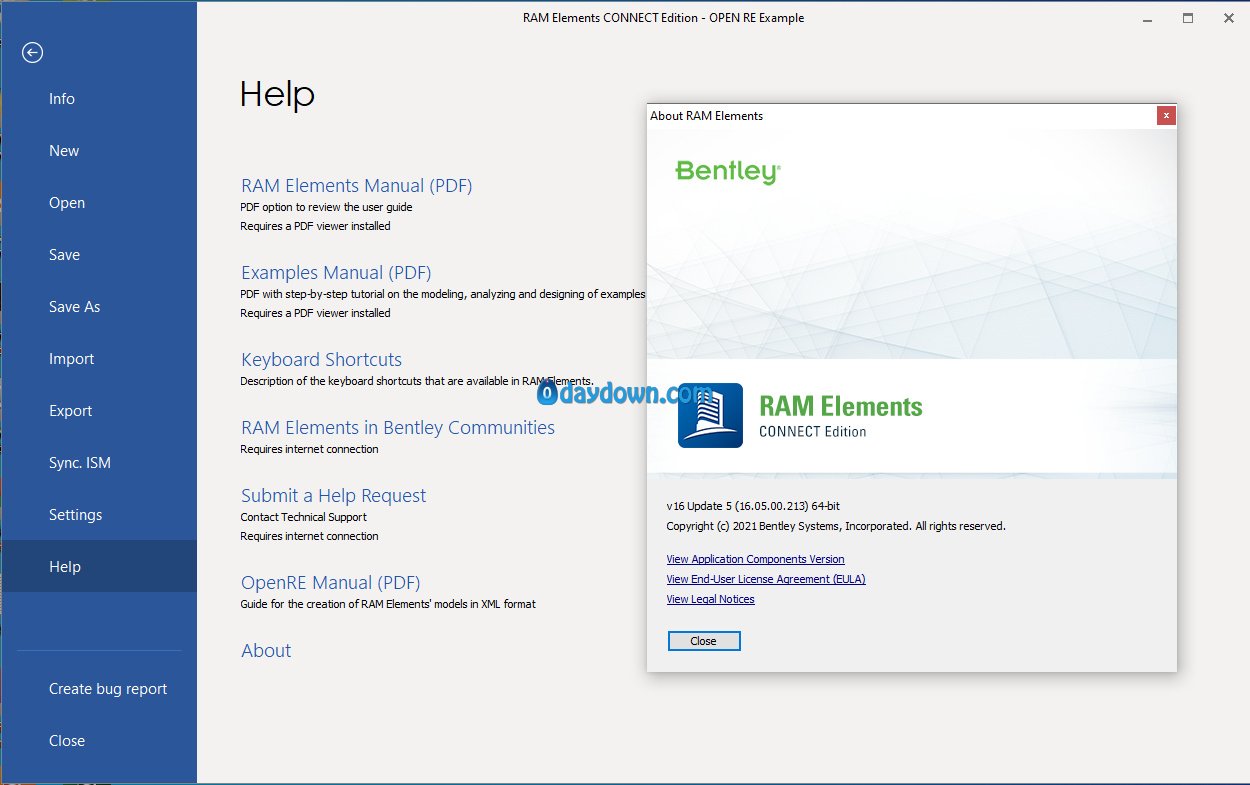1250x785 pixels.
Task: Click the Help page heading
Action: pyautogui.click(x=277, y=94)
